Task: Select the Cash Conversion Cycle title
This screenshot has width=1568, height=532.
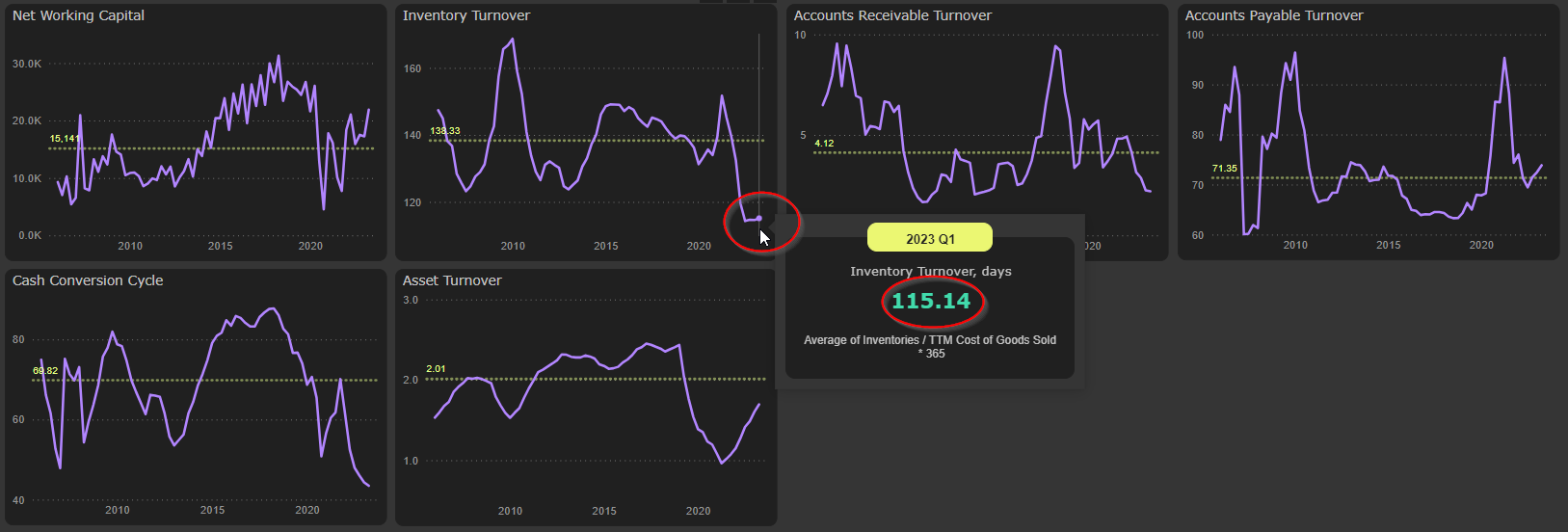Action: click(x=88, y=280)
